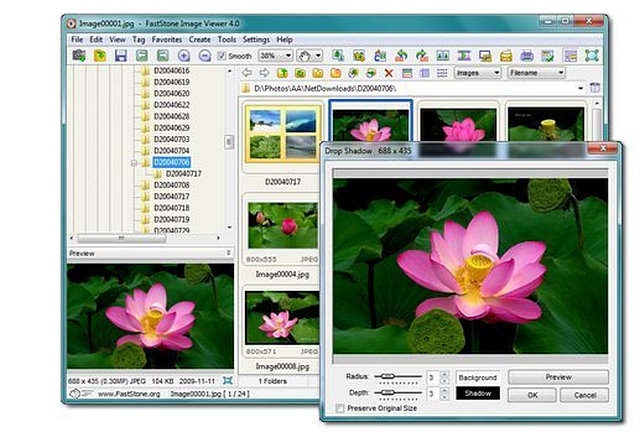This screenshot has height=438, width=640.
Task: Open the Settings menu
Action: coord(256,40)
